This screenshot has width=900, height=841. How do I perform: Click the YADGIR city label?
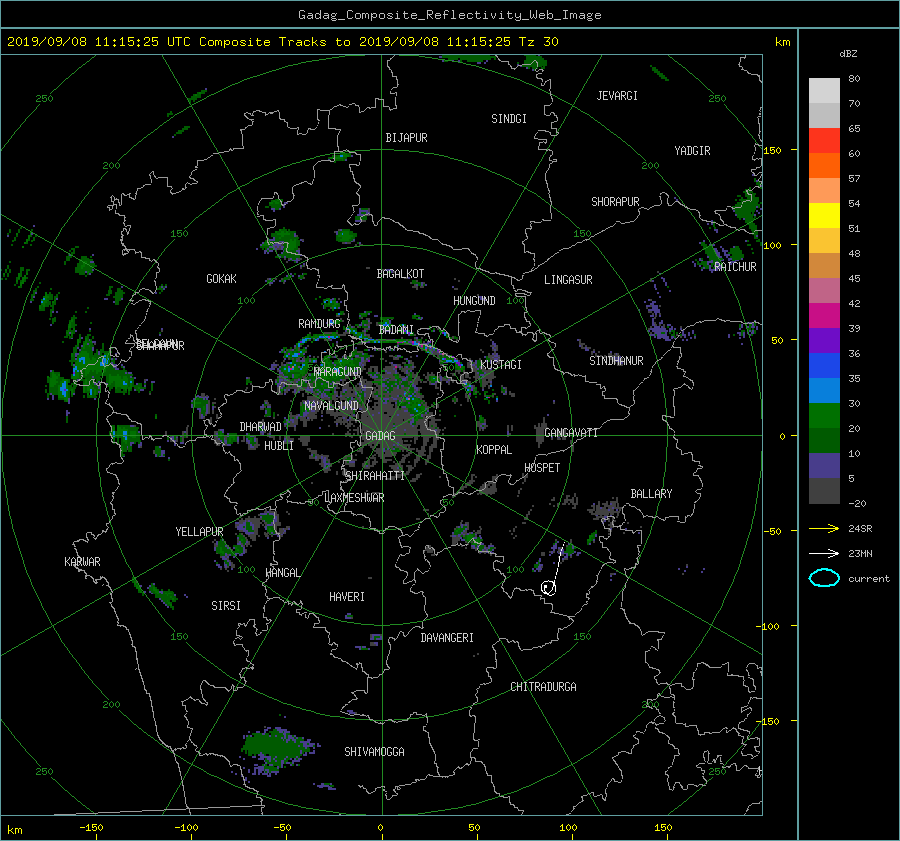[x=692, y=151]
